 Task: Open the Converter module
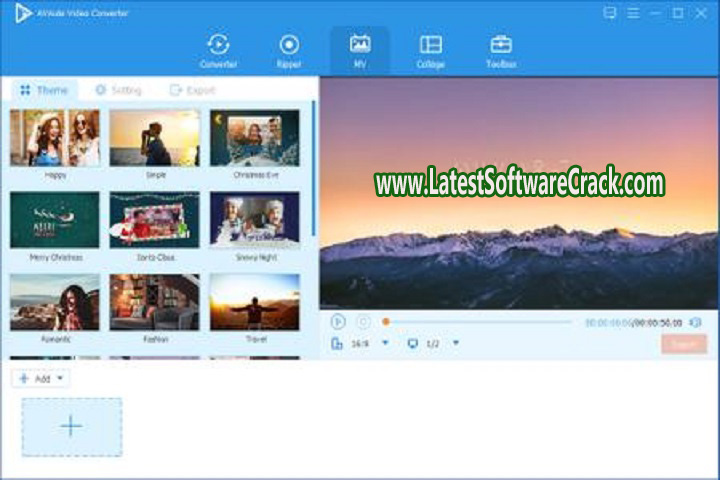tap(218, 50)
